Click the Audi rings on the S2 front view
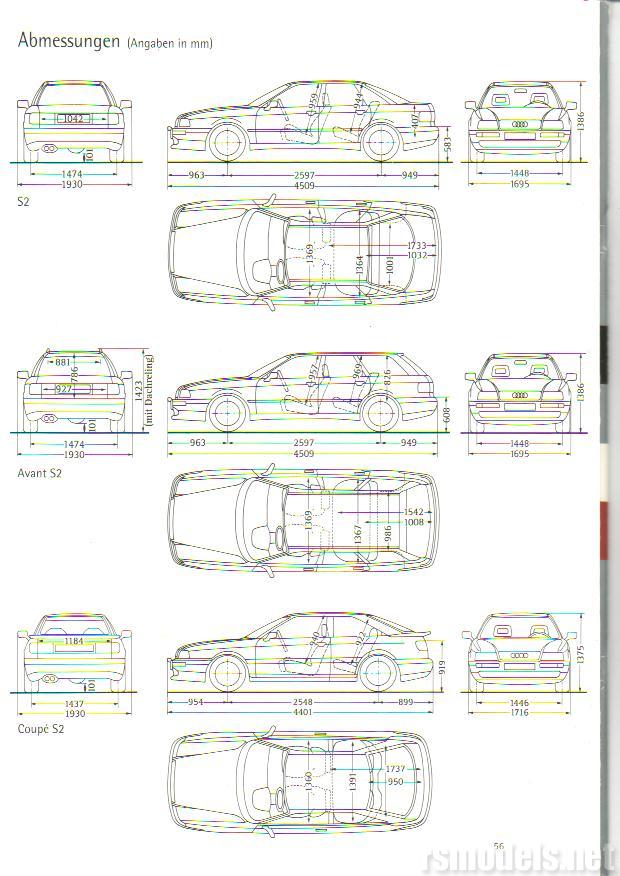This screenshot has width=620, height=876. 519,125
